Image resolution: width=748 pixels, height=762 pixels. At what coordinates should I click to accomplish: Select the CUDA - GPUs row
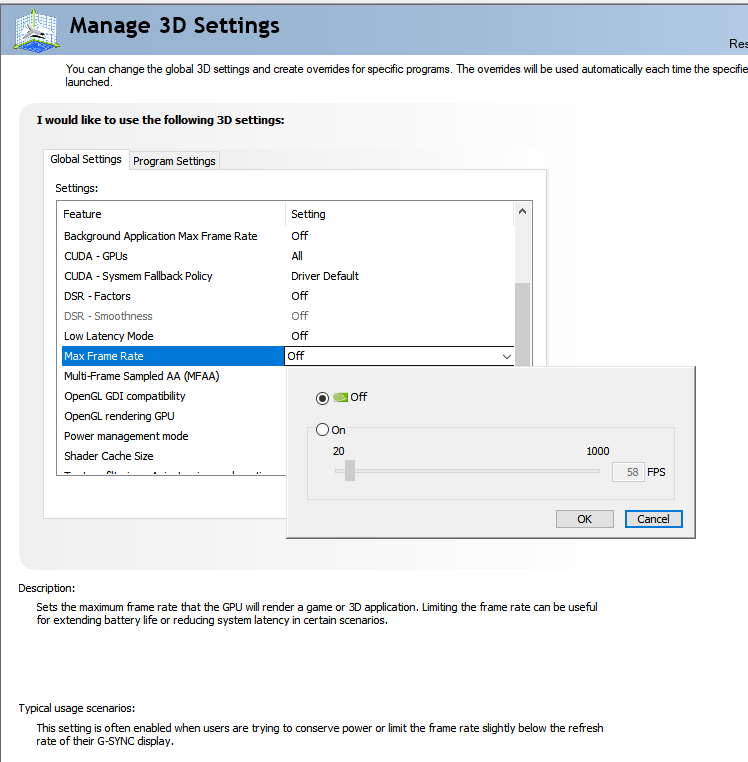[288, 256]
